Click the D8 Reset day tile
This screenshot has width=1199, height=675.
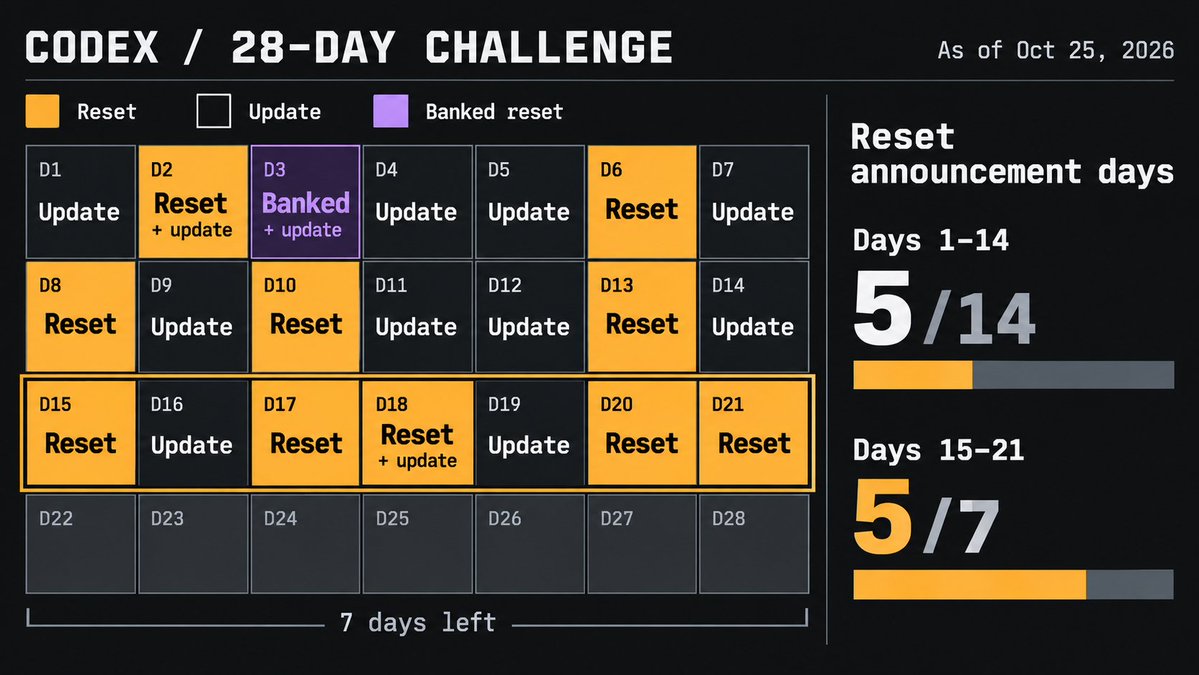[x=80, y=316]
